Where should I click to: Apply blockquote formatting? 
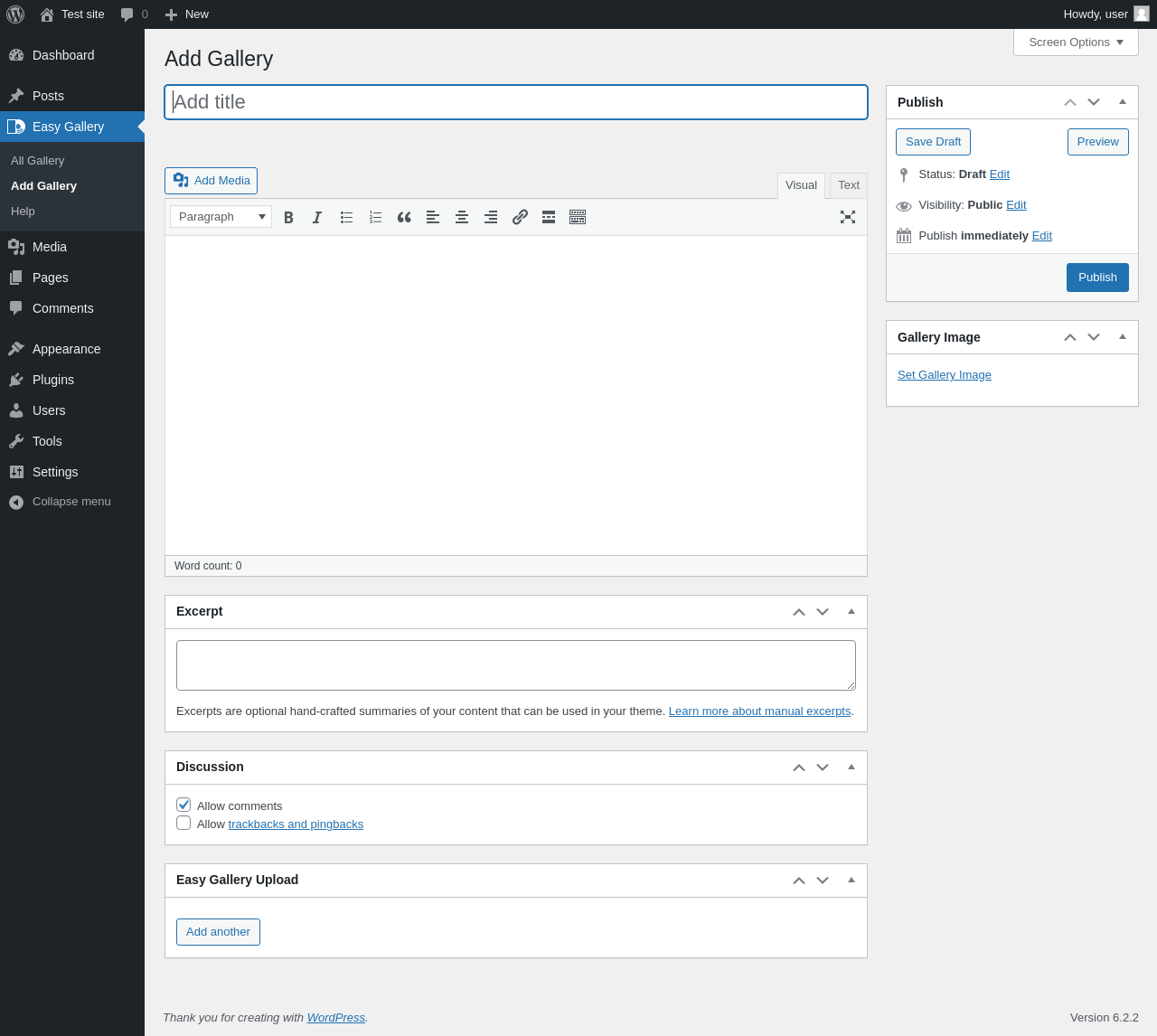click(x=404, y=217)
